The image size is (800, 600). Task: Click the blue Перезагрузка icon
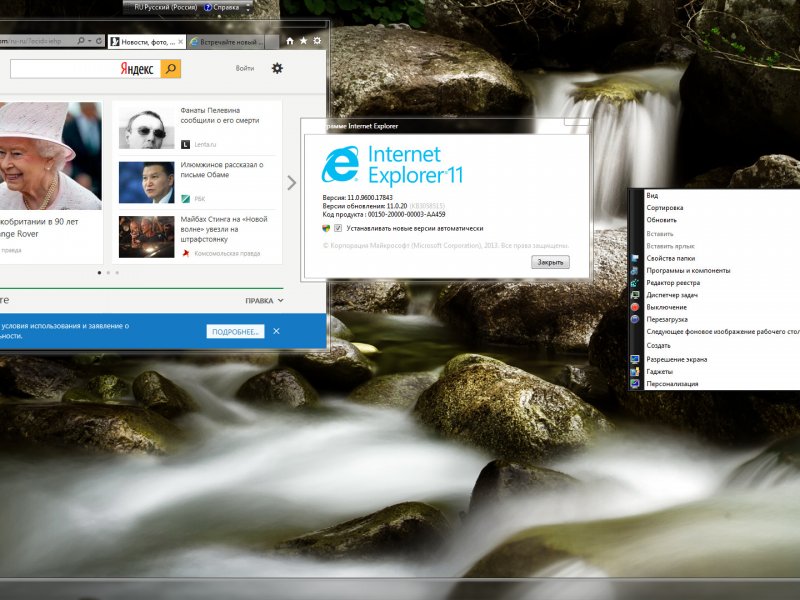pyautogui.click(x=635, y=319)
